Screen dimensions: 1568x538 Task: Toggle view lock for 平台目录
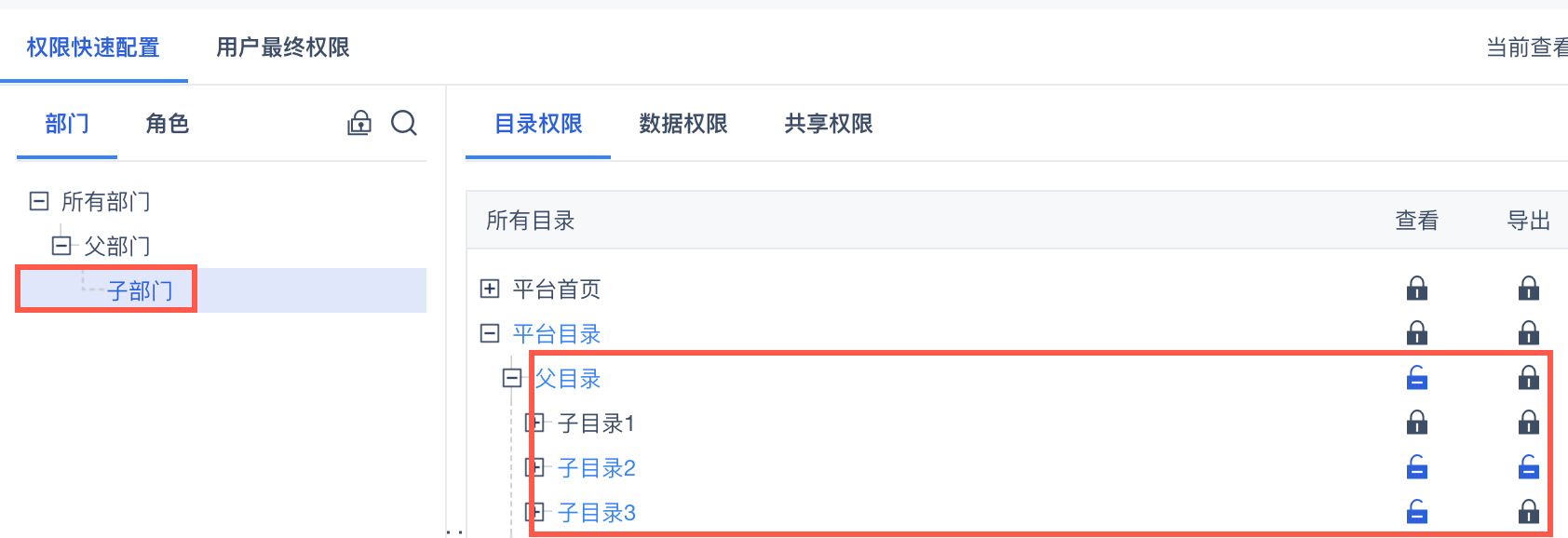pyautogui.click(x=1416, y=332)
